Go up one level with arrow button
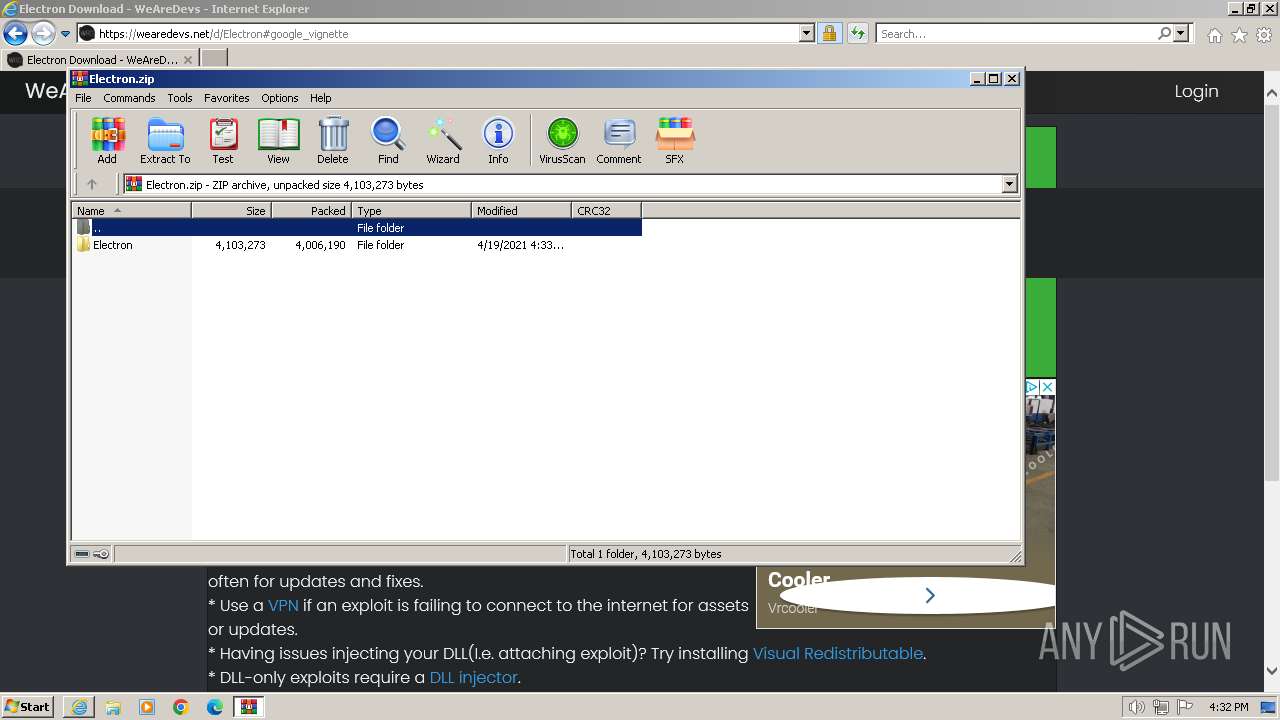 tap(92, 184)
